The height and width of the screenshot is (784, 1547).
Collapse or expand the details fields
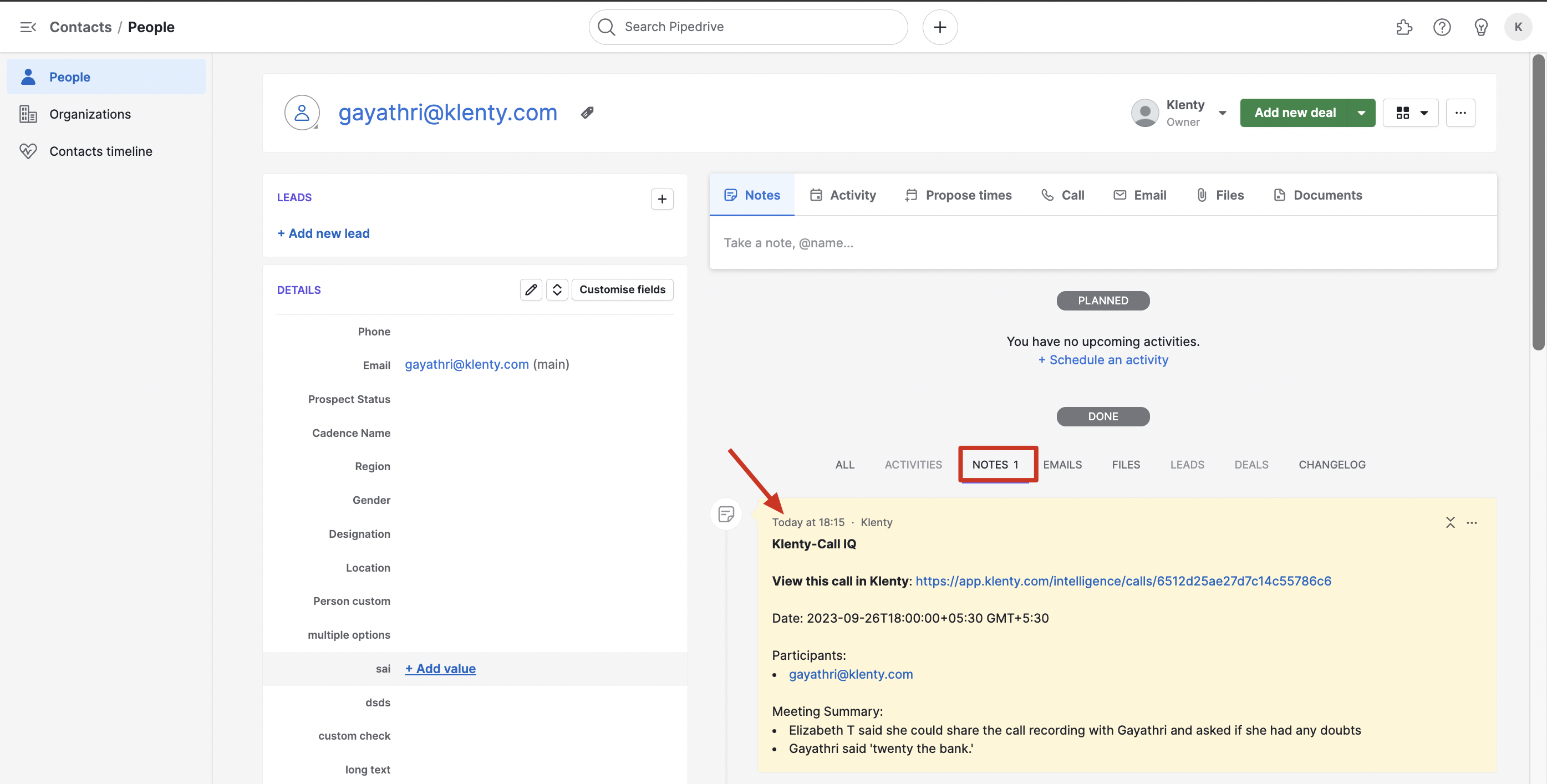(x=557, y=290)
